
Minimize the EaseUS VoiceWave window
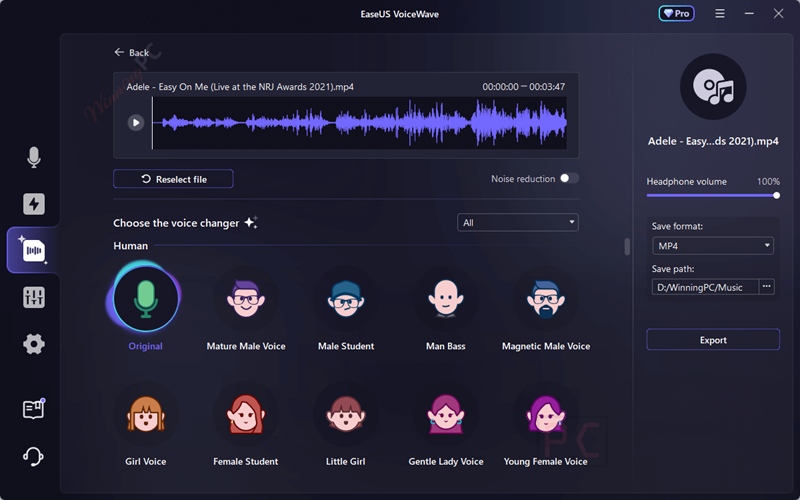pyautogui.click(x=749, y=14)
